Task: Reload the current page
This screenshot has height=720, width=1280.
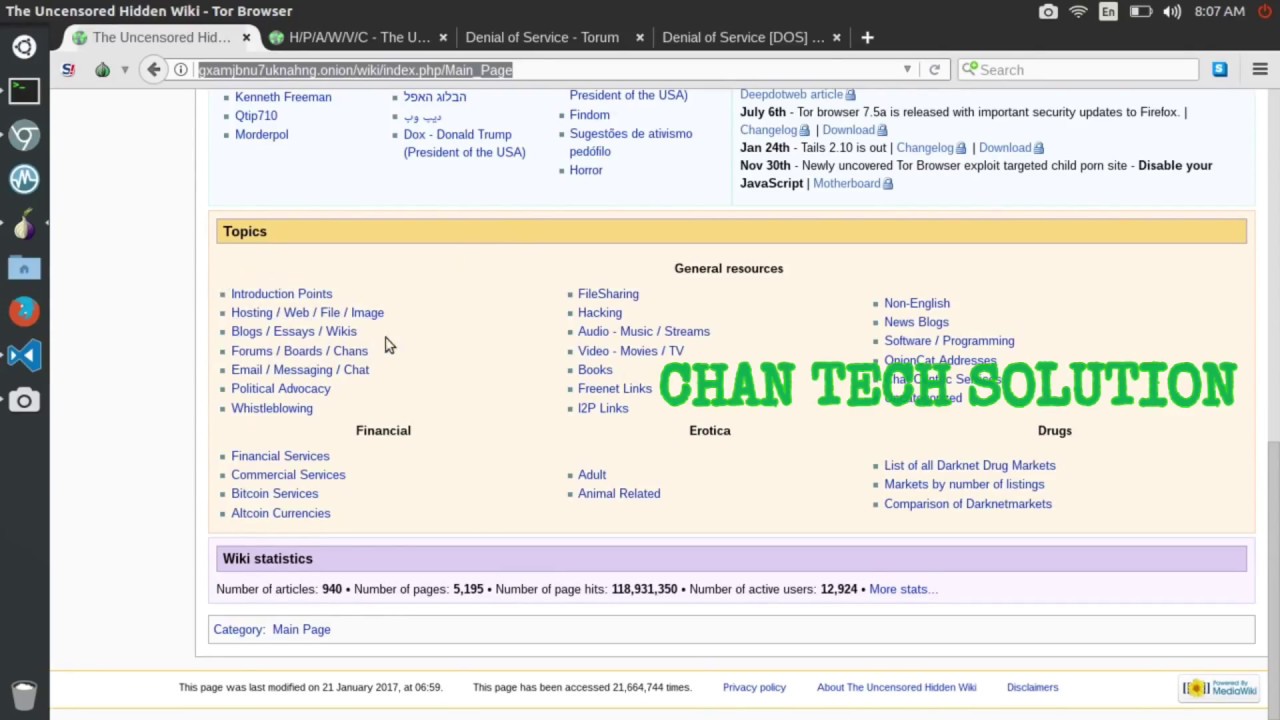Action: (x=934, y=70)
